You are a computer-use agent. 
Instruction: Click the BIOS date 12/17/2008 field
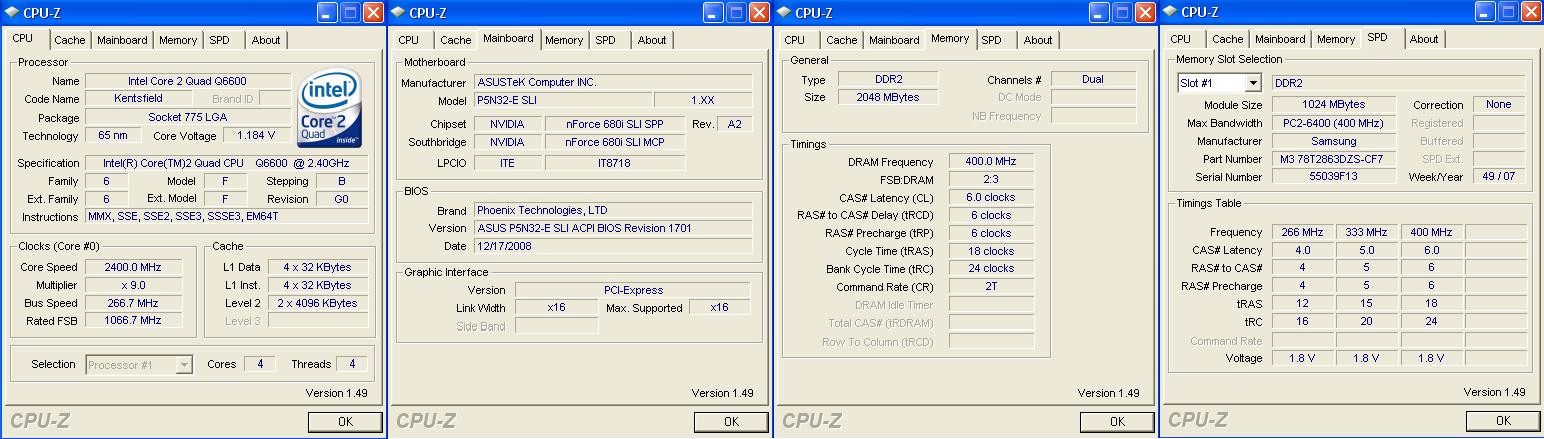click(x=613, y=246)
